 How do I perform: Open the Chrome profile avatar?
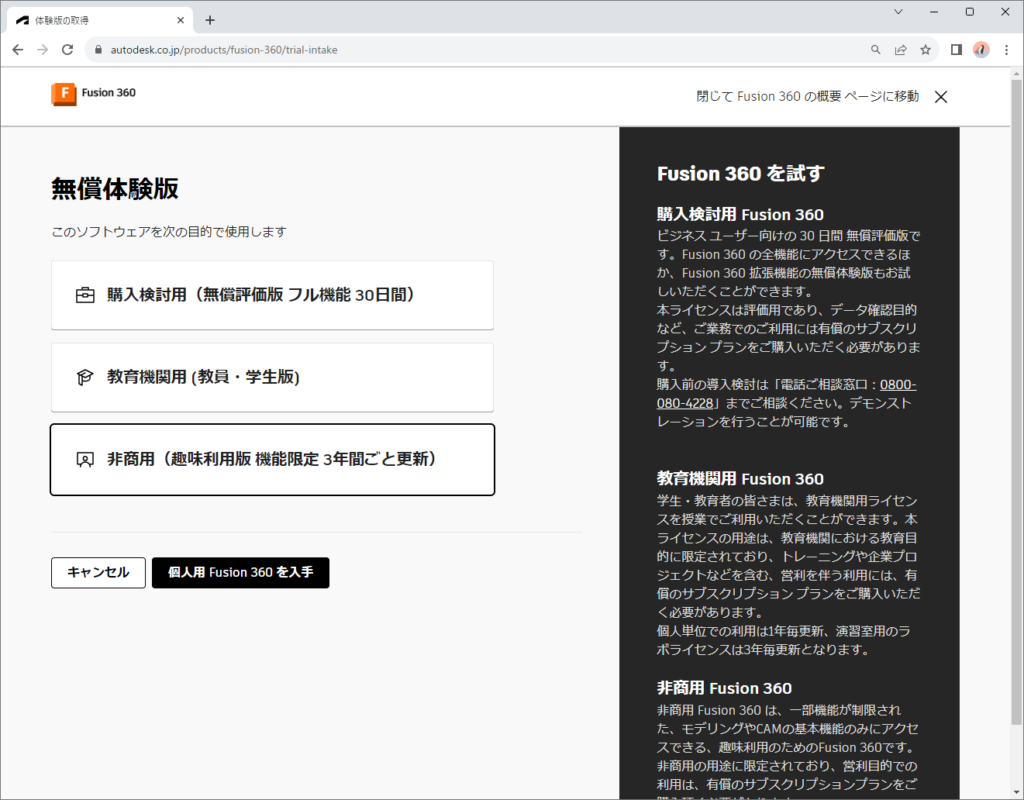point(981,50)
